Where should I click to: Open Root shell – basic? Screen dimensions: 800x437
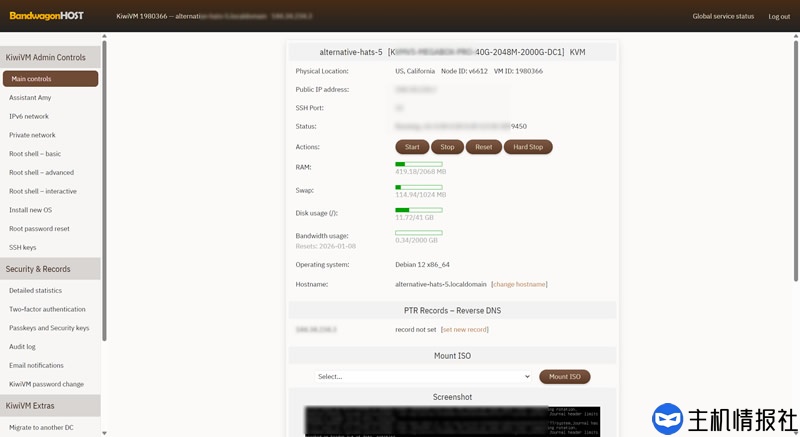(35, 154)
